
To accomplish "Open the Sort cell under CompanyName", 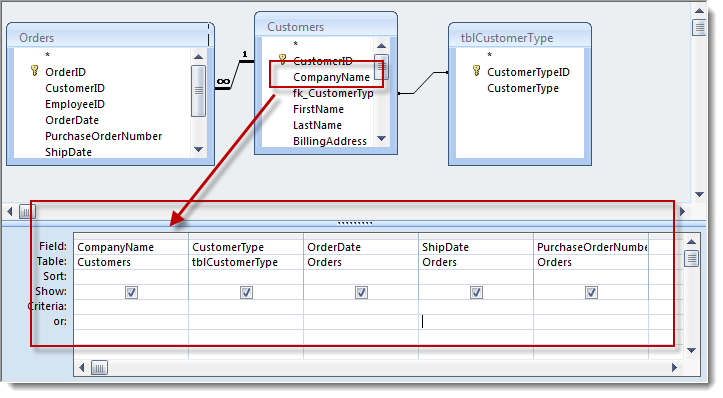I will (131, 277).
